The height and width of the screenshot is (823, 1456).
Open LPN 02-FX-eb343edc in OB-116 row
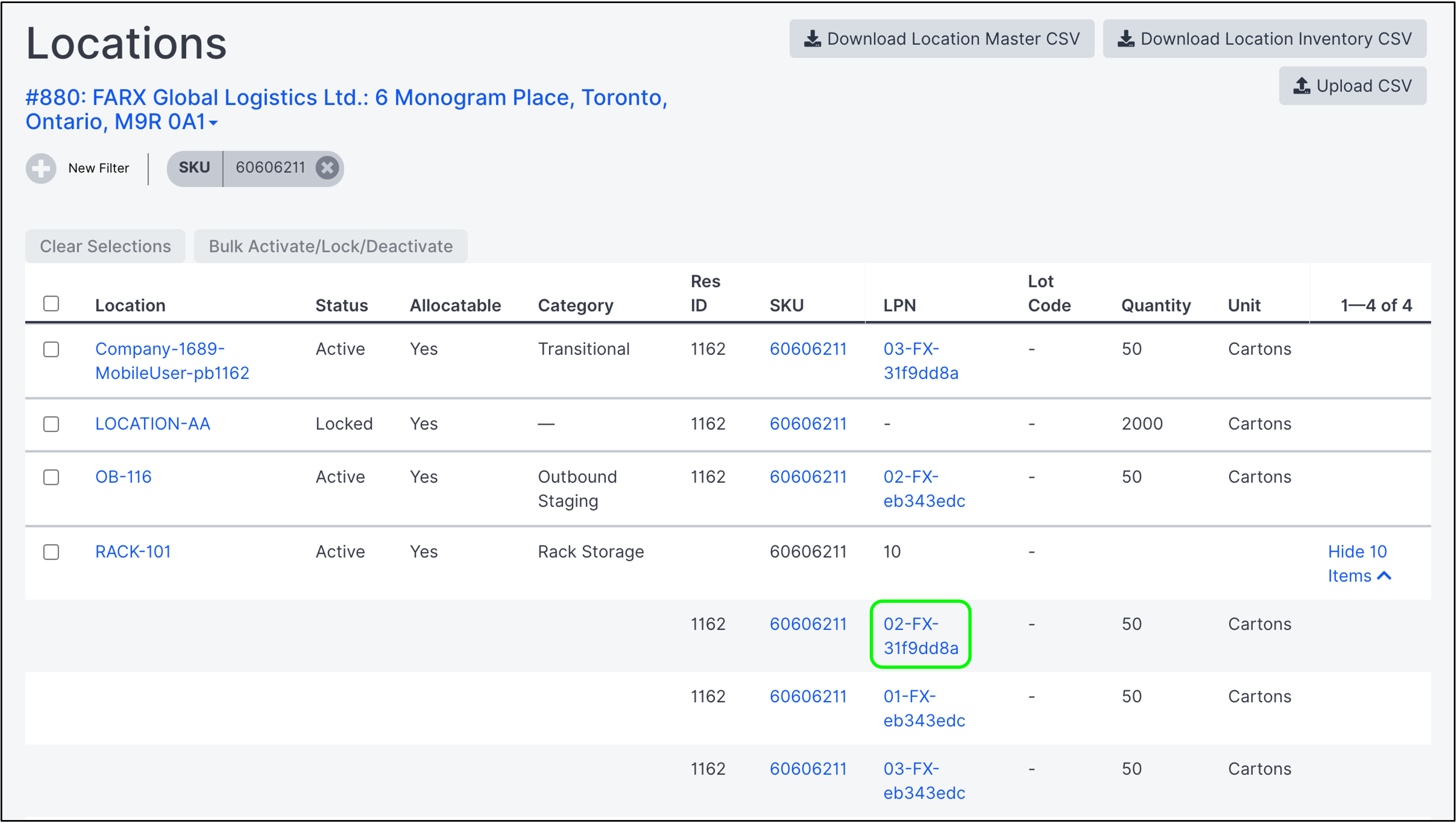pyautogui.click(x=923, y=489)
